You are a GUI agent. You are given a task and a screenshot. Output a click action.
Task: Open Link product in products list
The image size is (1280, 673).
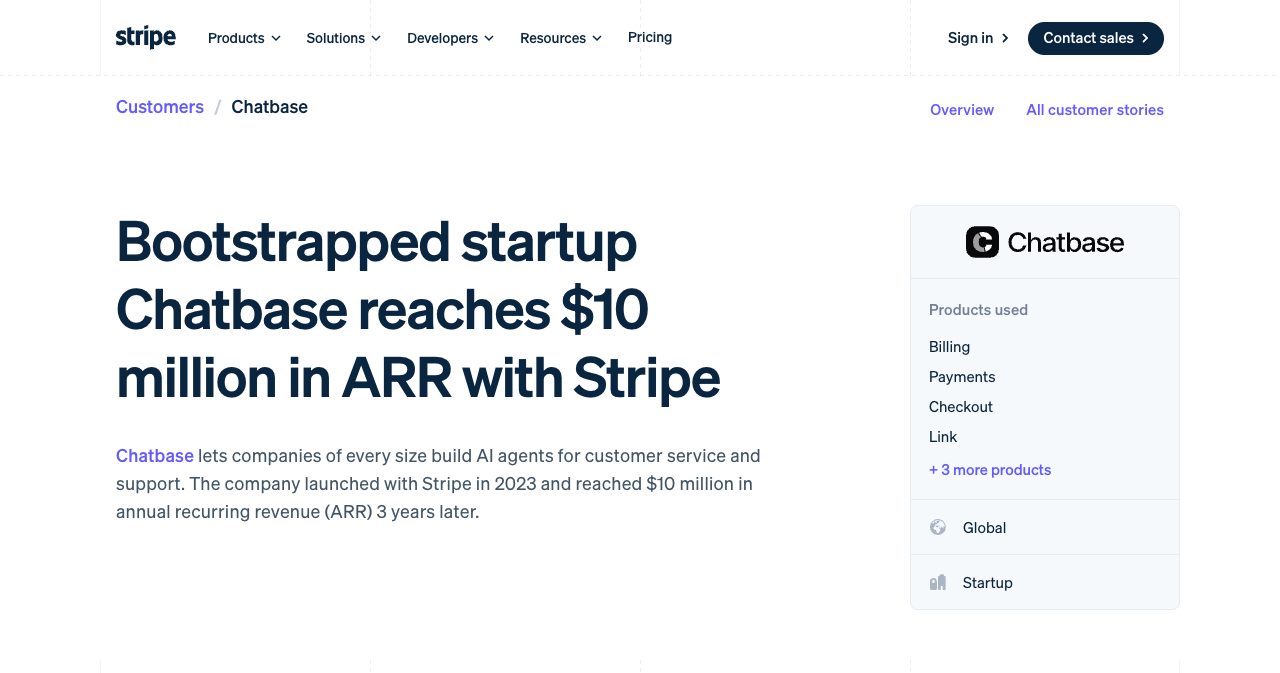[943, 437]
